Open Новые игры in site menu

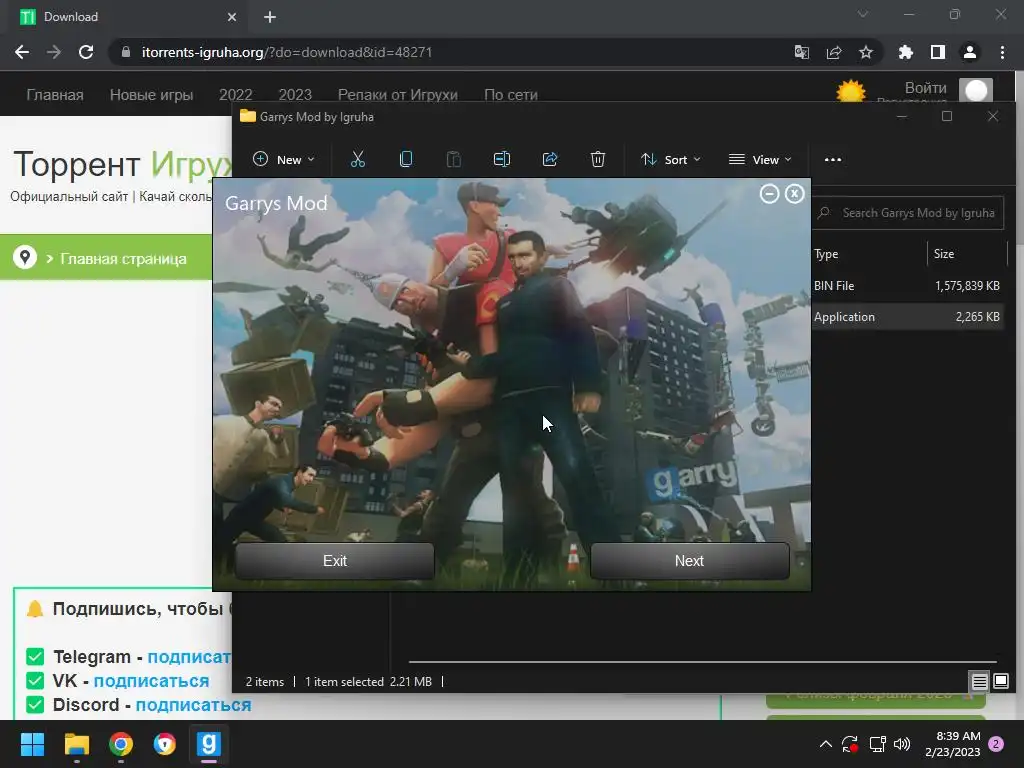[x=152, y=95]
